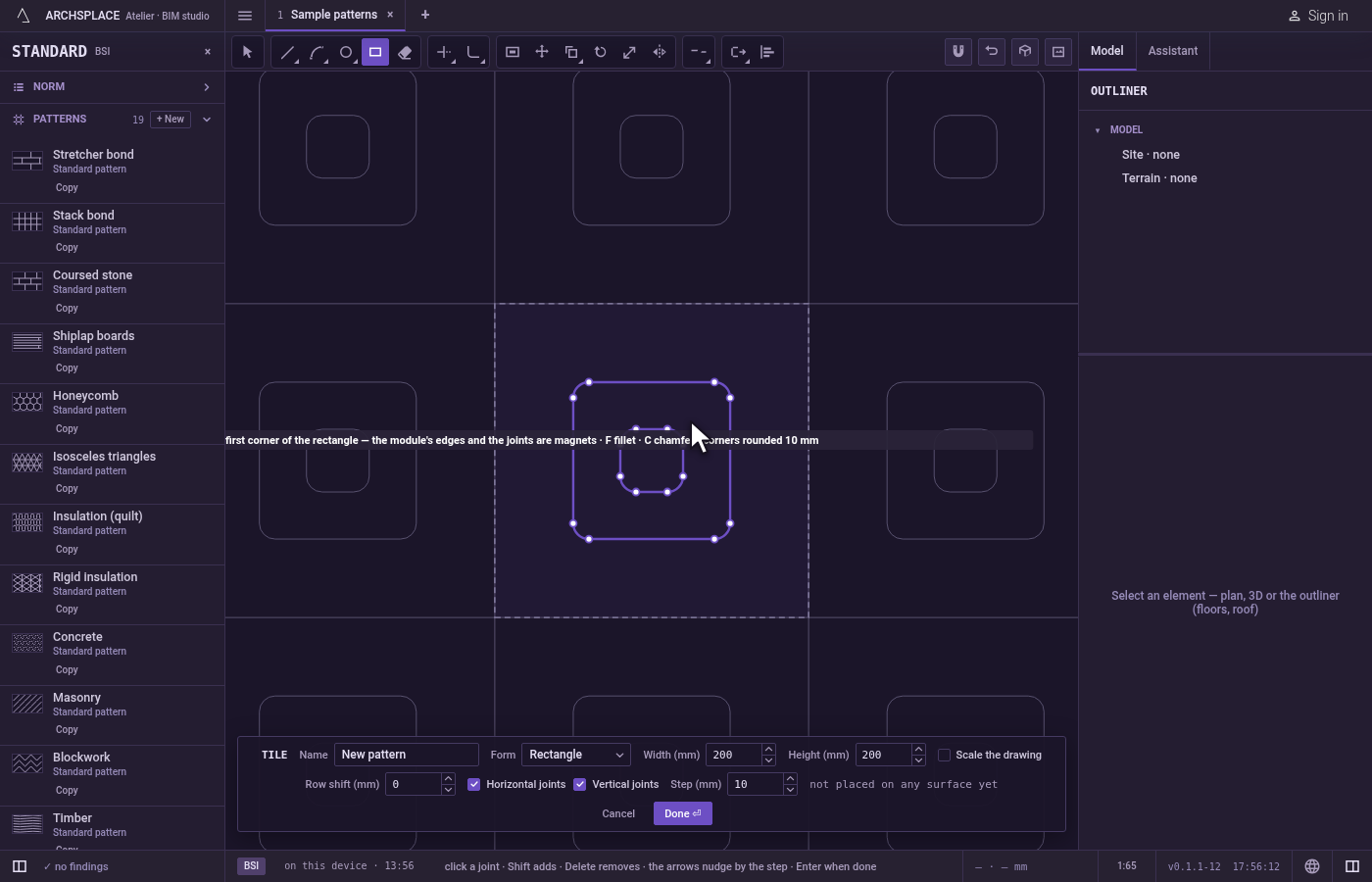Select the Arc drawing tool
This screenshot has width=1372, height=882.
pos(317,52)
